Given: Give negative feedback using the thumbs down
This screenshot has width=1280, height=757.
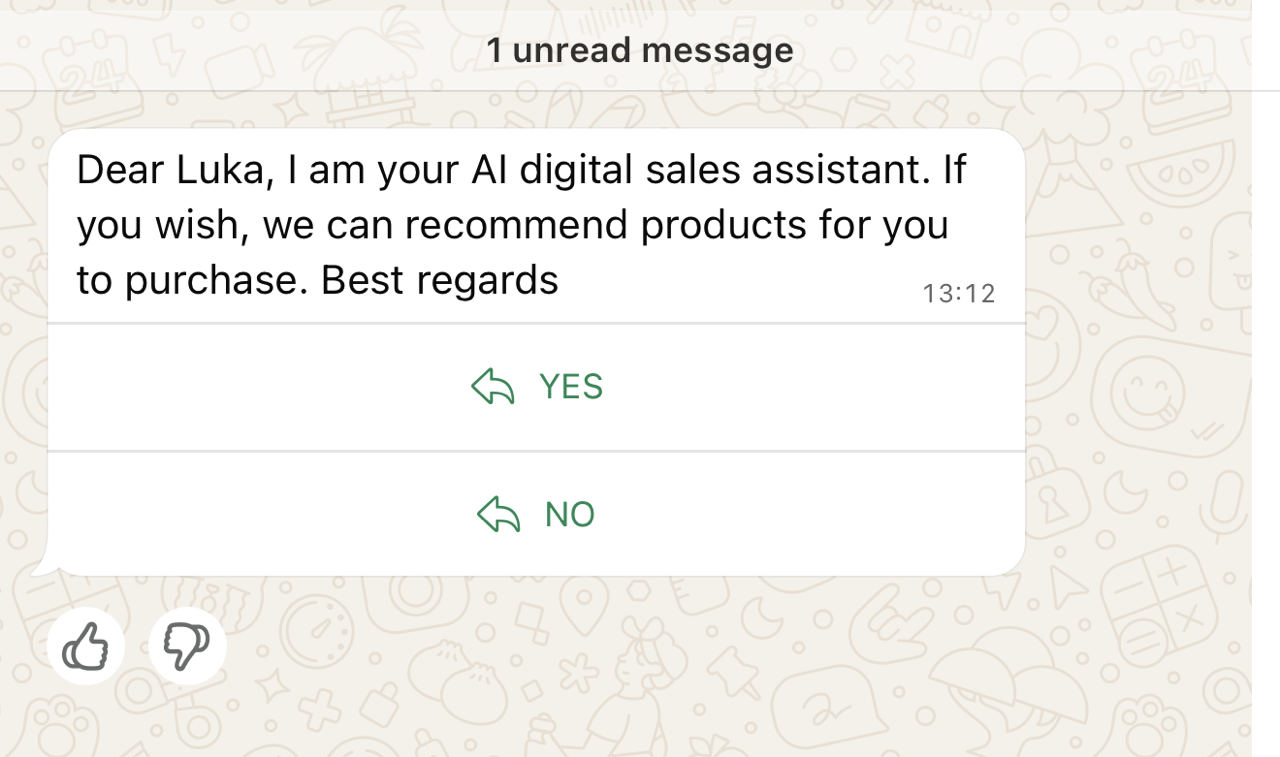Looking at the screenshot, I should [188, 646].
